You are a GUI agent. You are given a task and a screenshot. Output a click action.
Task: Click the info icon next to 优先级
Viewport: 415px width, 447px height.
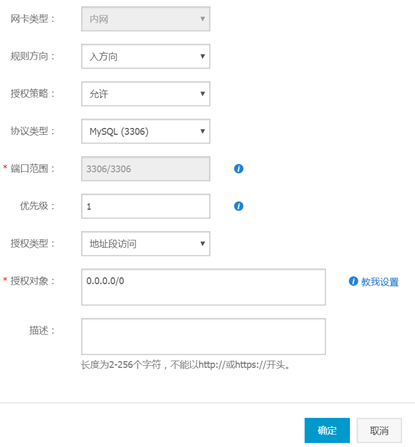pyautogui.click(x=239, y=206)
